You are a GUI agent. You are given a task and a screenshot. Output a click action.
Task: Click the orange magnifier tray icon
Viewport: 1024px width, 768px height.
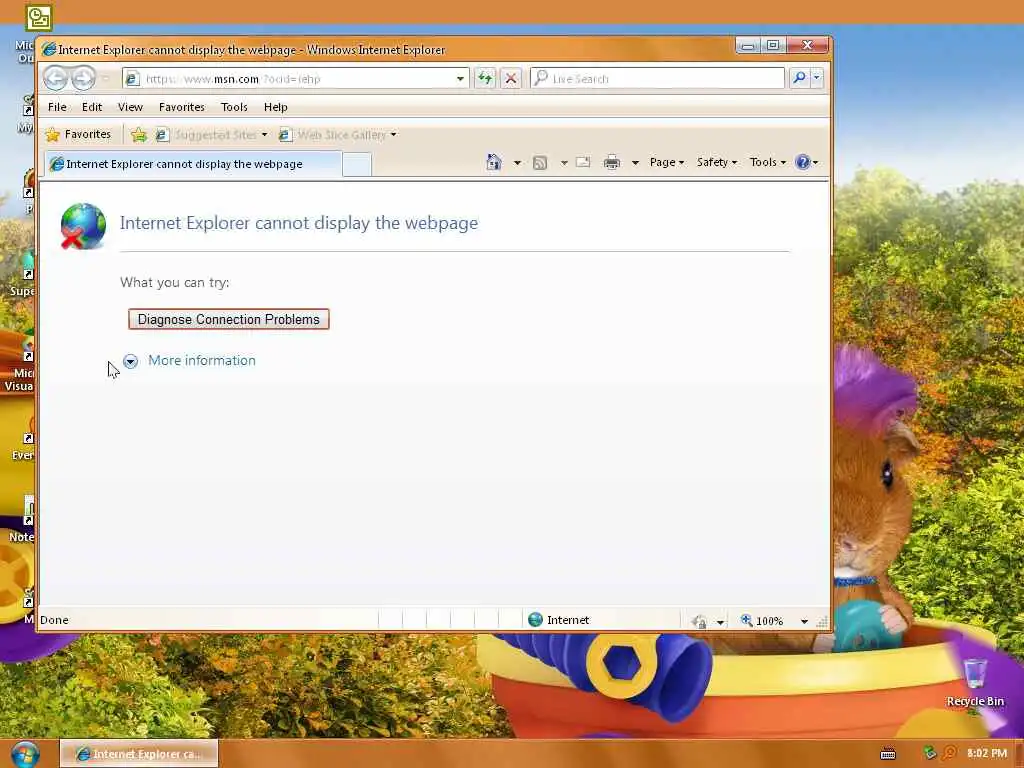(x=949, y=753)
